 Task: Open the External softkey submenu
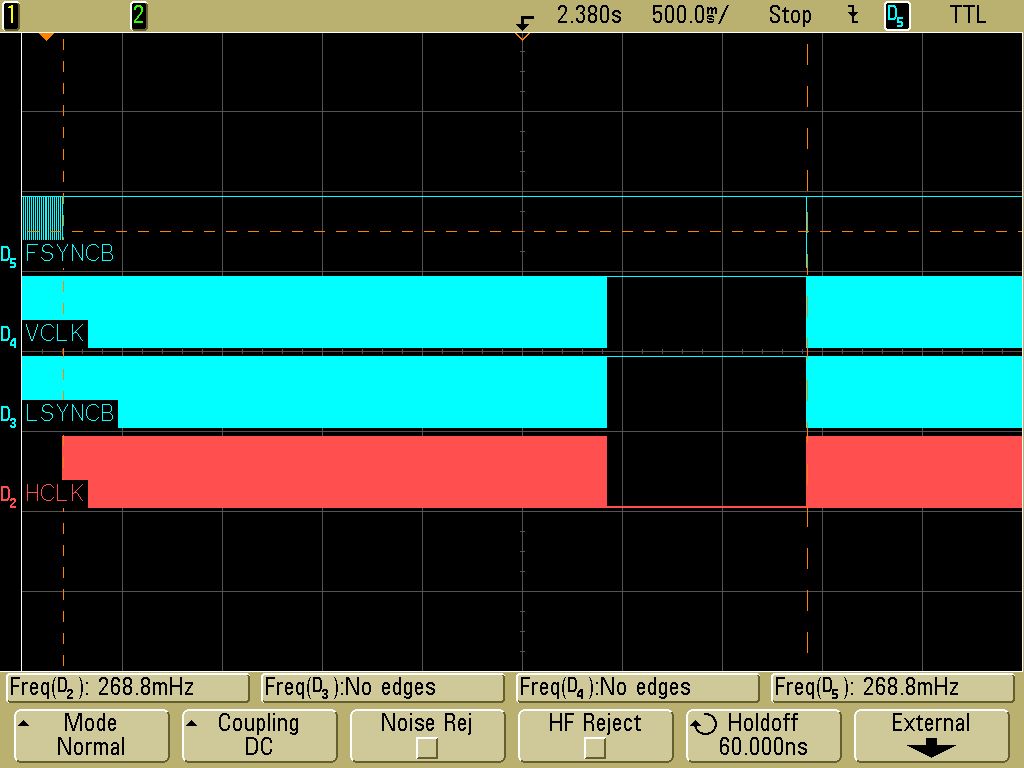[x=931, y=735]
